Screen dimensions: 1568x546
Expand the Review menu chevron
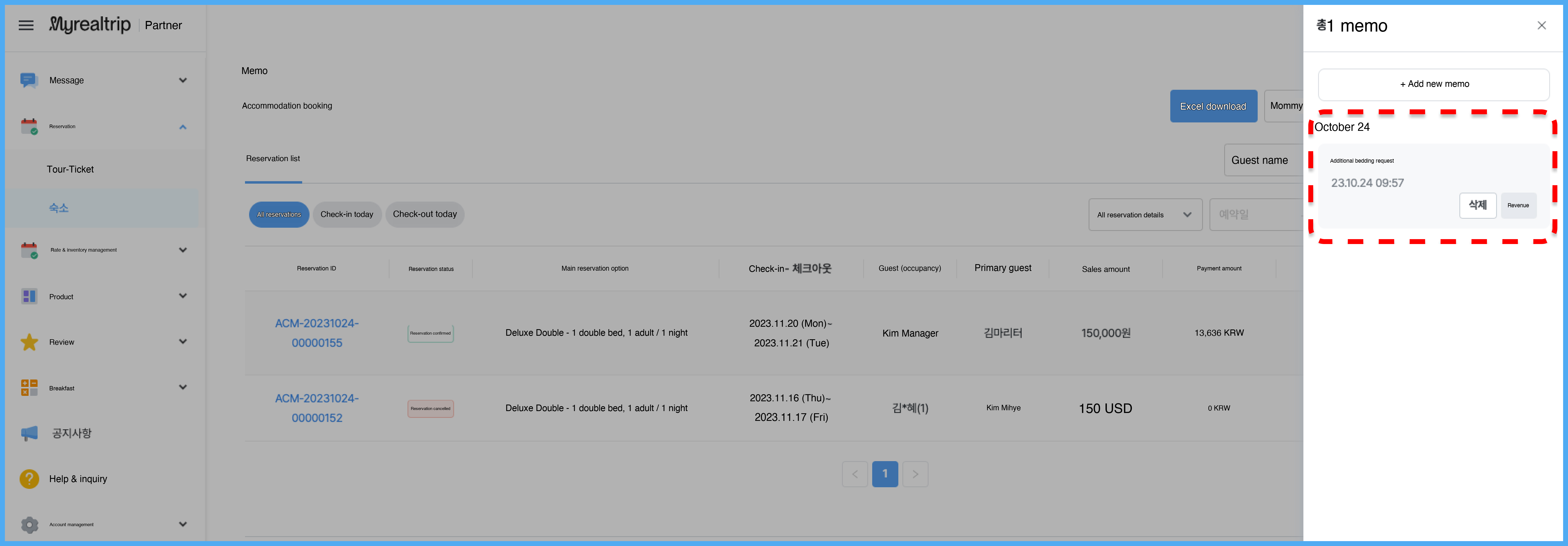click(x=183, y=342)
